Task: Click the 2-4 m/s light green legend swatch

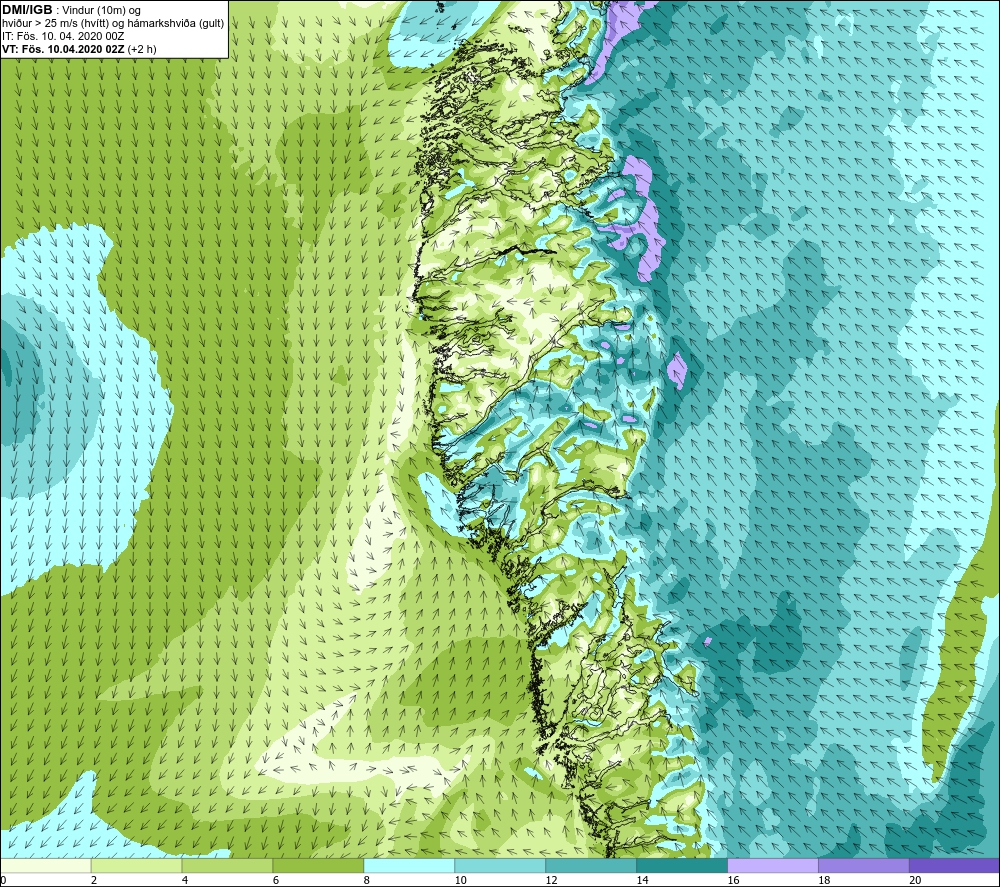Action: [x=136, y=866]
